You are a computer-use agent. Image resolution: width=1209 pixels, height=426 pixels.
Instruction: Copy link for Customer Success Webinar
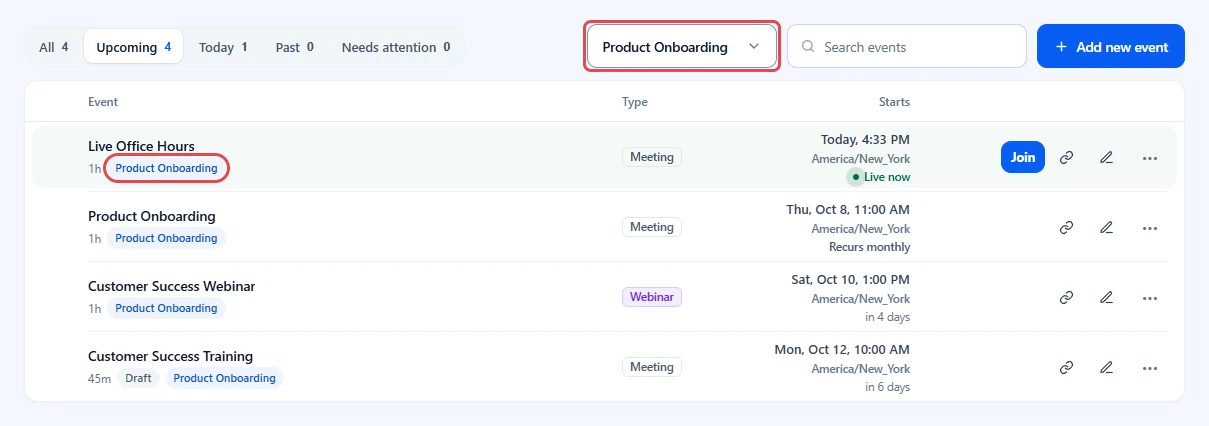point(1066,297)
